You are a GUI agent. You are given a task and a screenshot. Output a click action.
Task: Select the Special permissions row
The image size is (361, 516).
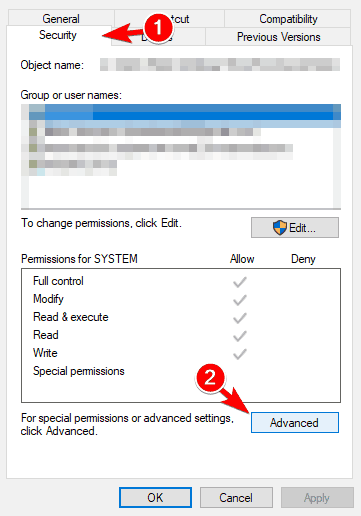[79, 371]
